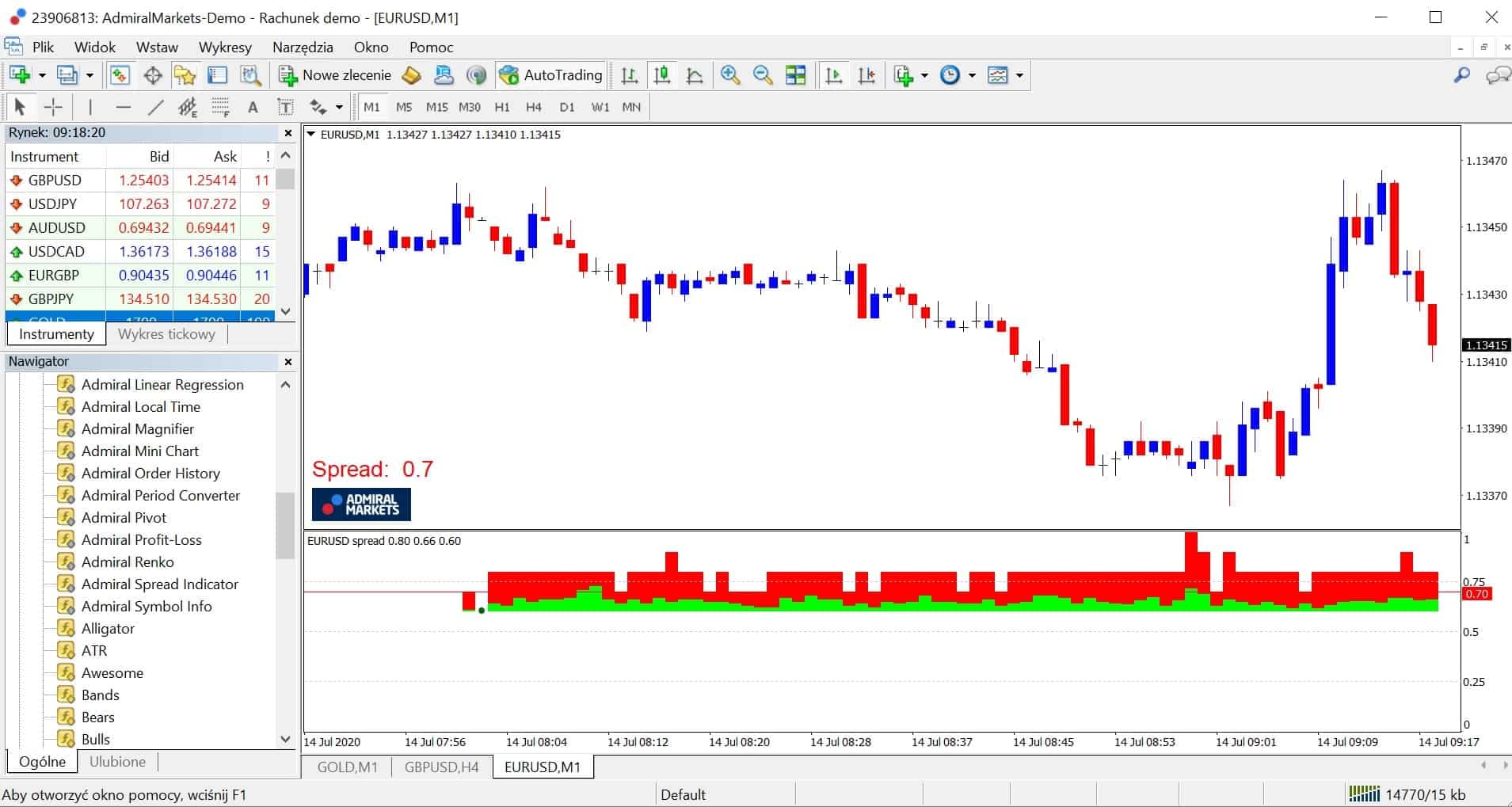Viewport: 1512px width, 807px height.
Task: Select the crosshair tool
Action: click(x=53, y=106)
